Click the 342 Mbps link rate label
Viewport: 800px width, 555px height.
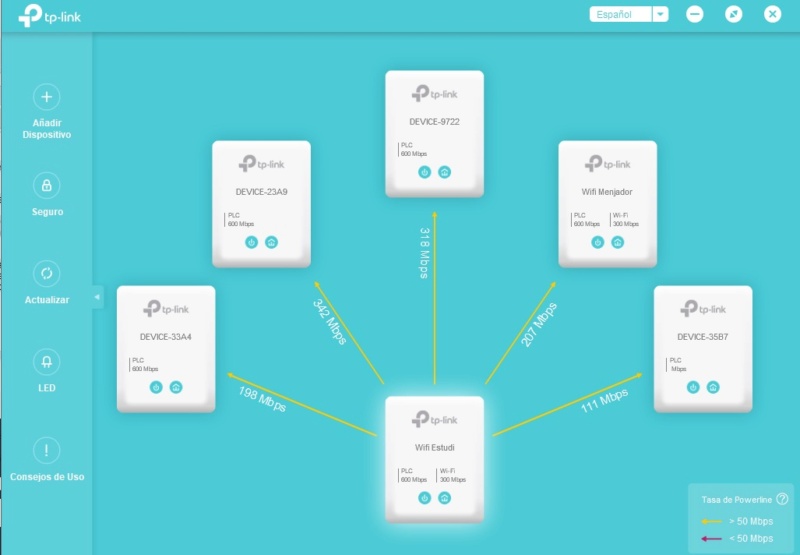[x=330, y=322]
